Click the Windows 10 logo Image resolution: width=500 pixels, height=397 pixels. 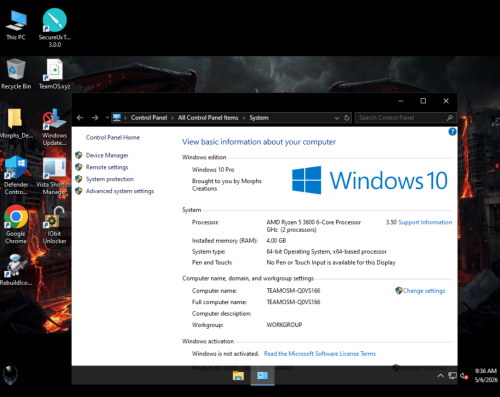click(370, 180)
